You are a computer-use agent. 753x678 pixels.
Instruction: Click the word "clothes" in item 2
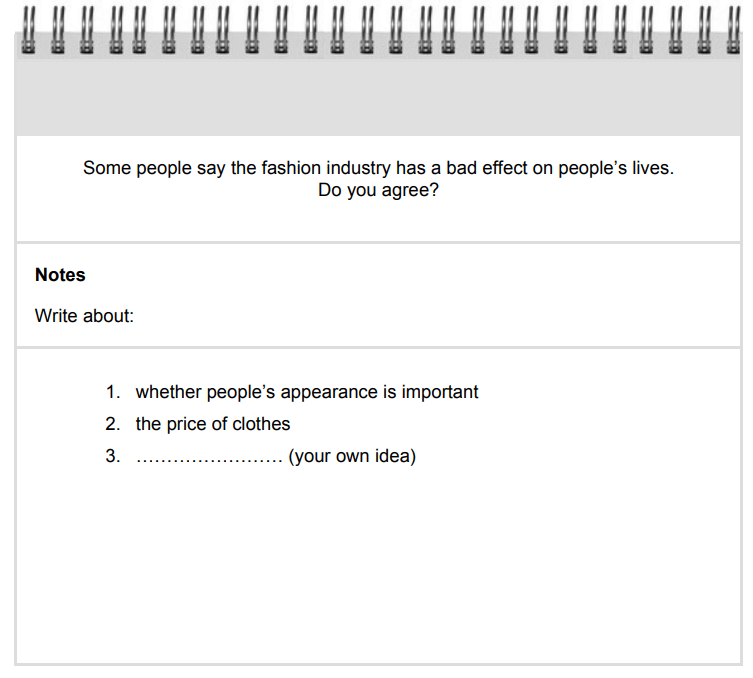(x=261, y=424)
